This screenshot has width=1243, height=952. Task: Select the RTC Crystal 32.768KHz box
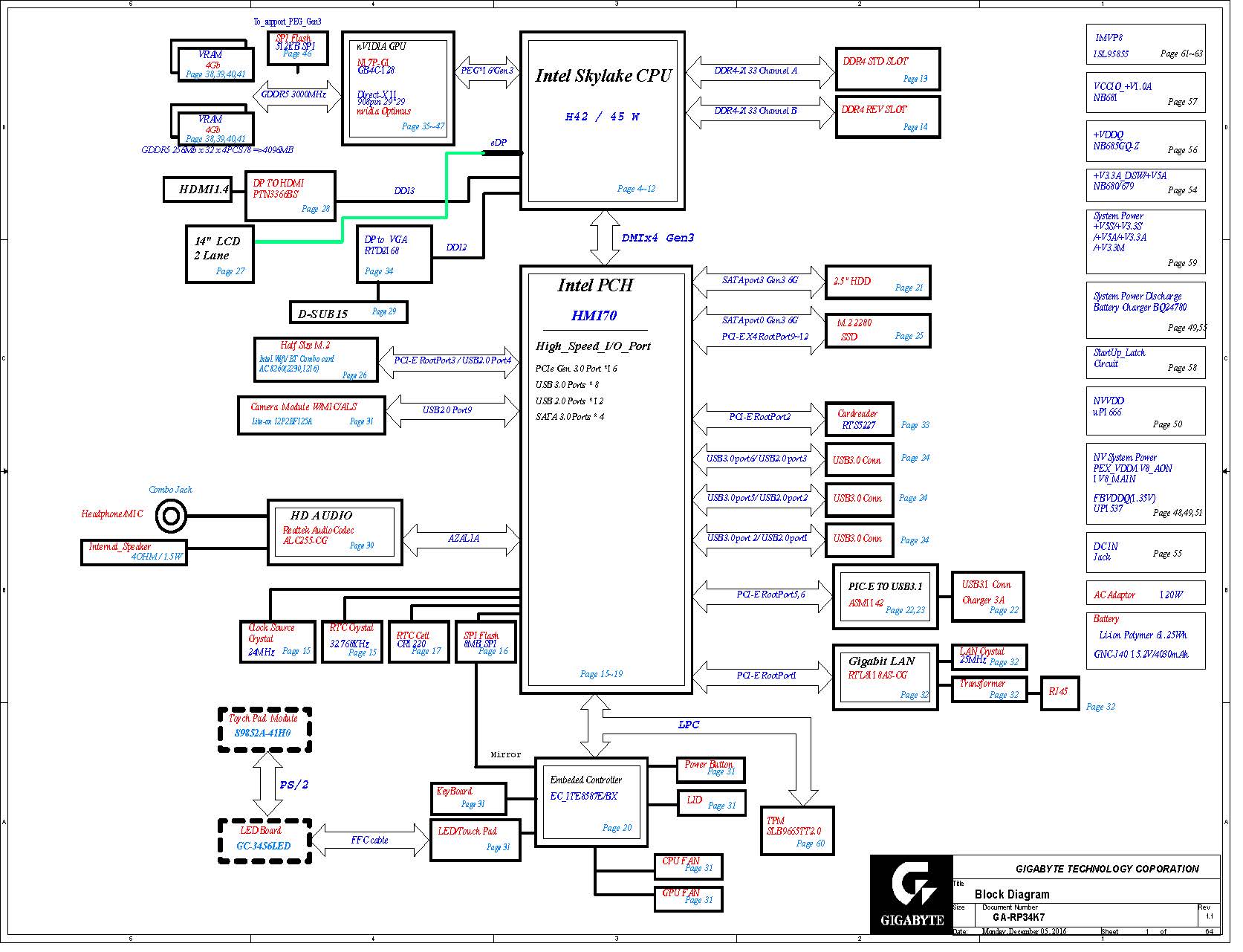coord(352,641)
